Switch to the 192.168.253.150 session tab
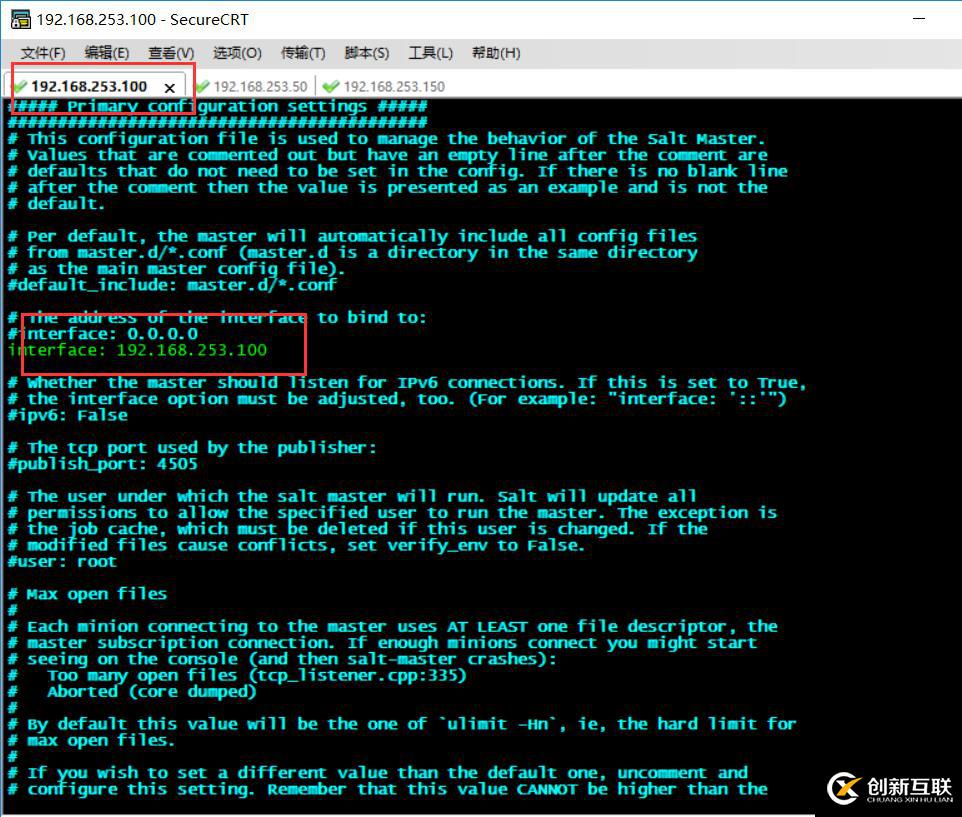 coord(394,86)
